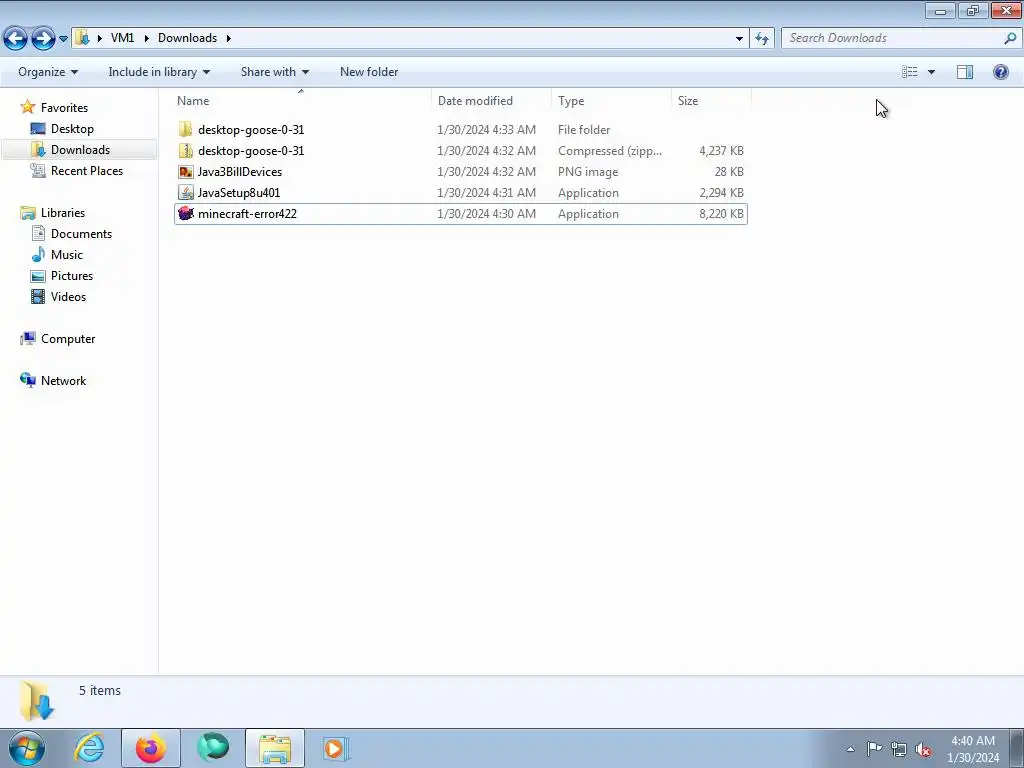The image size is (1024, 768).
Task: Open the Organize menu
Action: click(48, 72)
